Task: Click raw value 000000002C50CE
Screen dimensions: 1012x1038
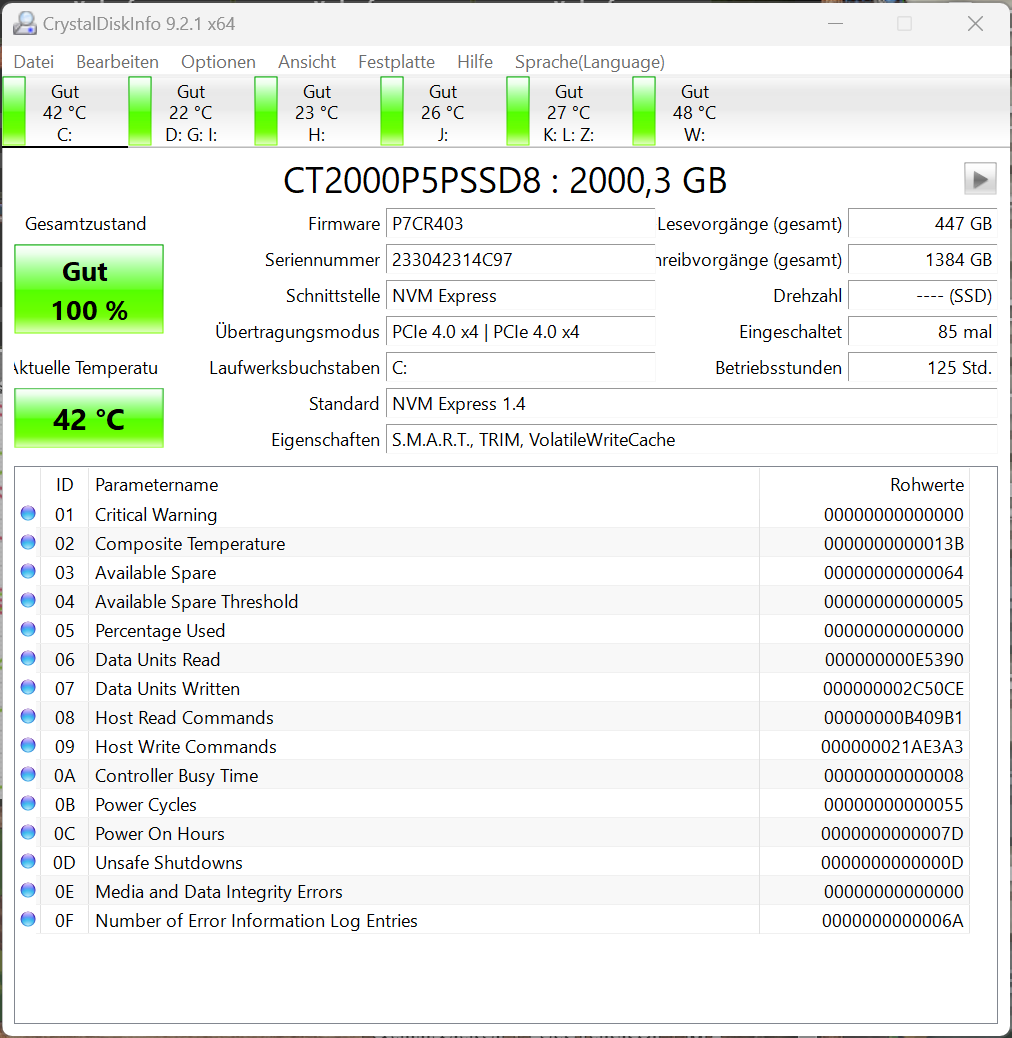Action: pyautogui.click(x=894, y=688)
